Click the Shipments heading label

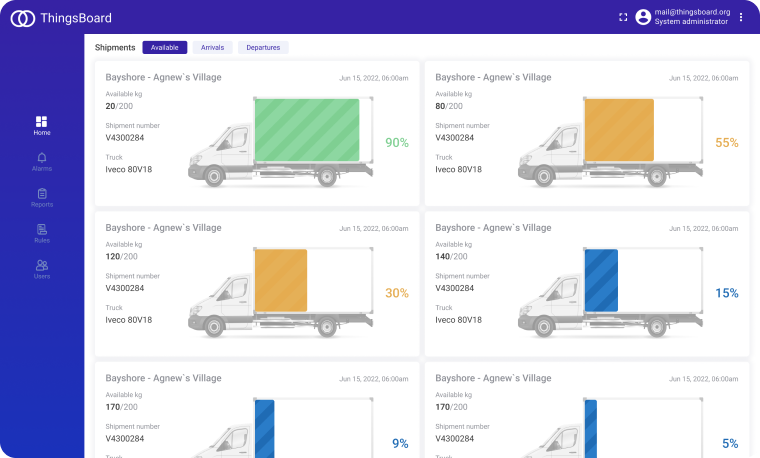click(115, 47)
